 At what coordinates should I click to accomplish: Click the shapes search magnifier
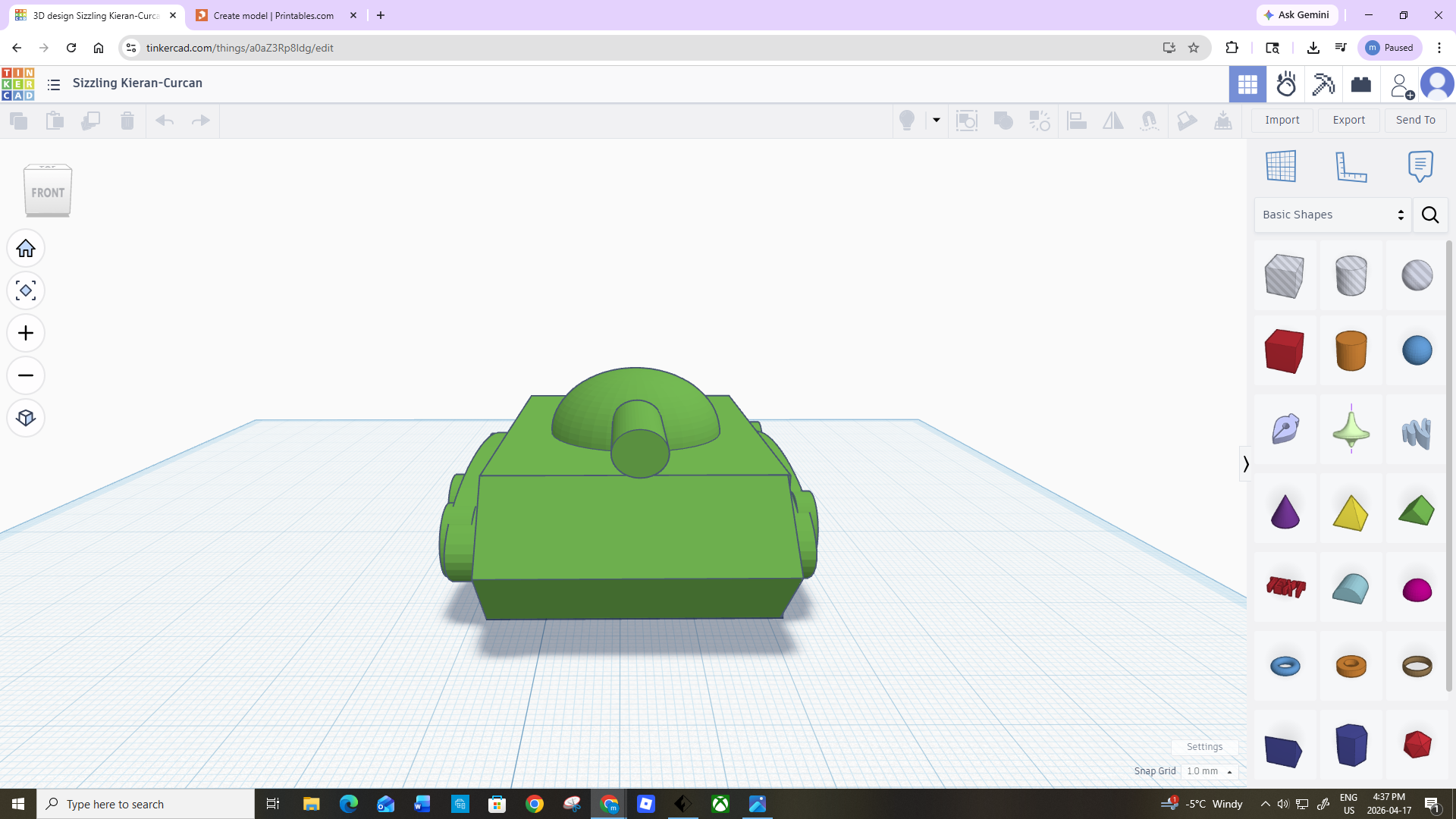[x=1430, y=215]
